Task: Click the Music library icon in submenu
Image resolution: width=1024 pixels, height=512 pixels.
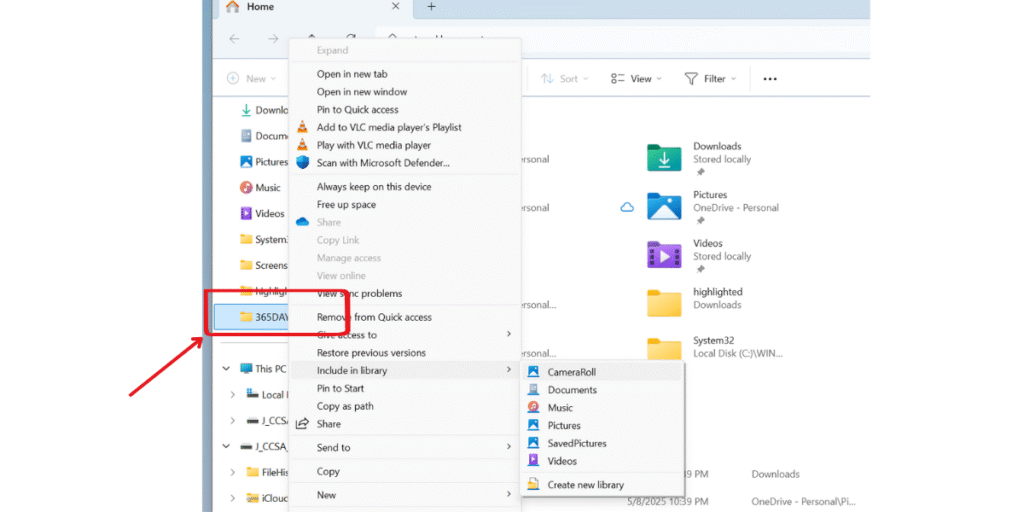Action: tap(534, 408)
